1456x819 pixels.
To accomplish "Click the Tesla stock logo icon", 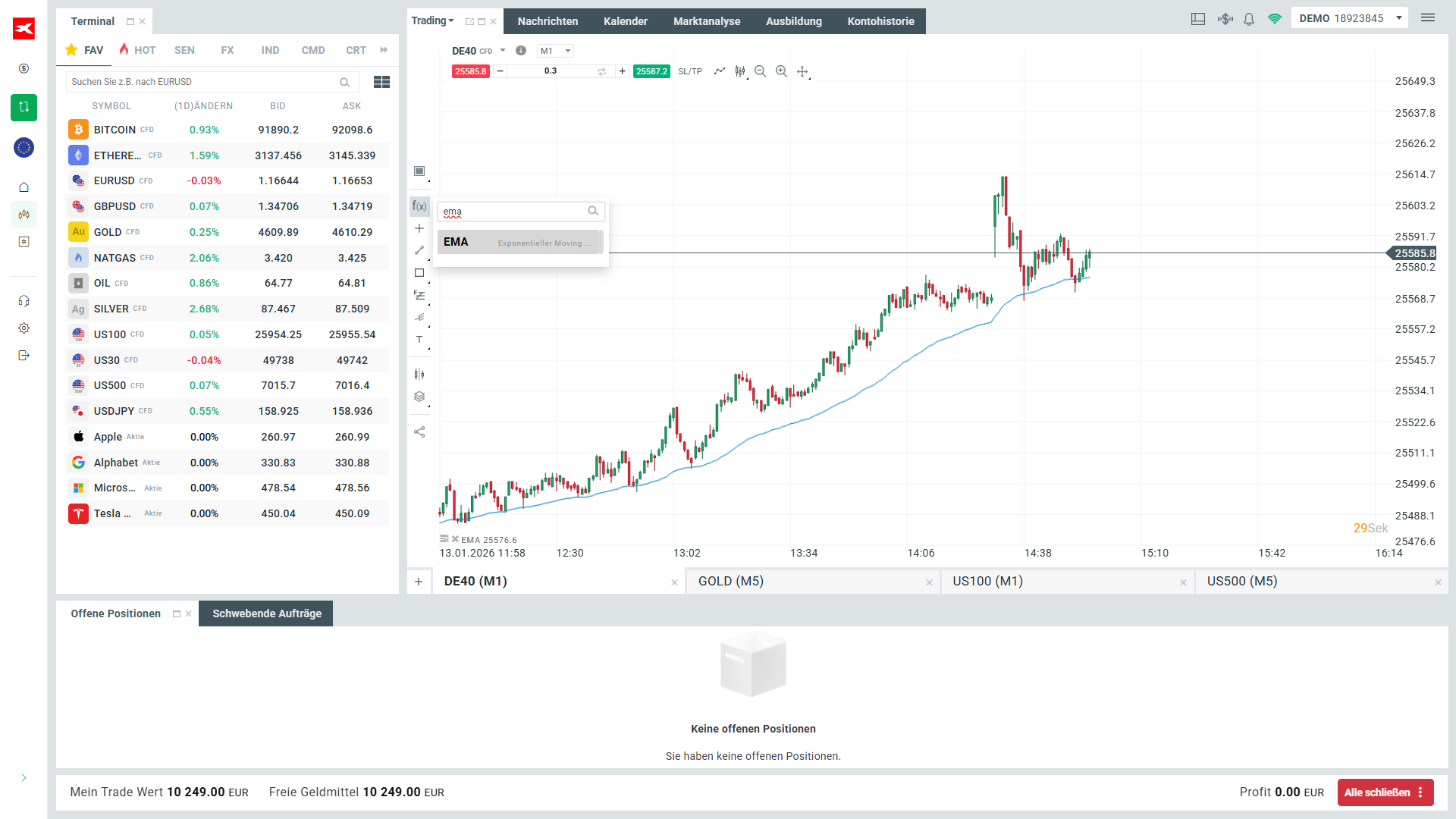I will tap(78, 513).
